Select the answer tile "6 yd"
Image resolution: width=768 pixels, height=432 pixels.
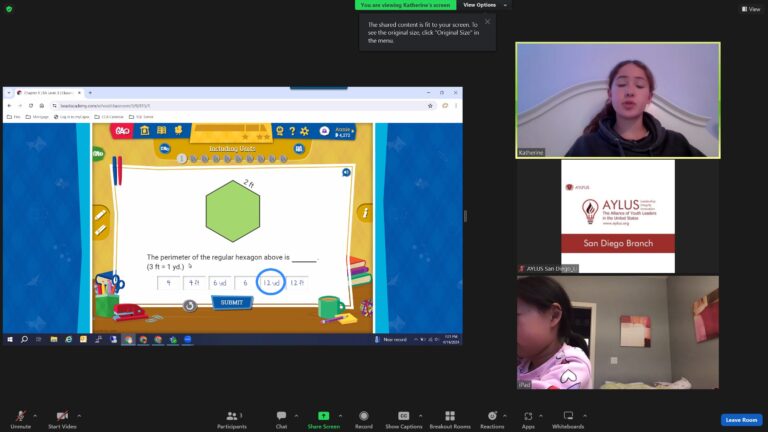(219, 283)
